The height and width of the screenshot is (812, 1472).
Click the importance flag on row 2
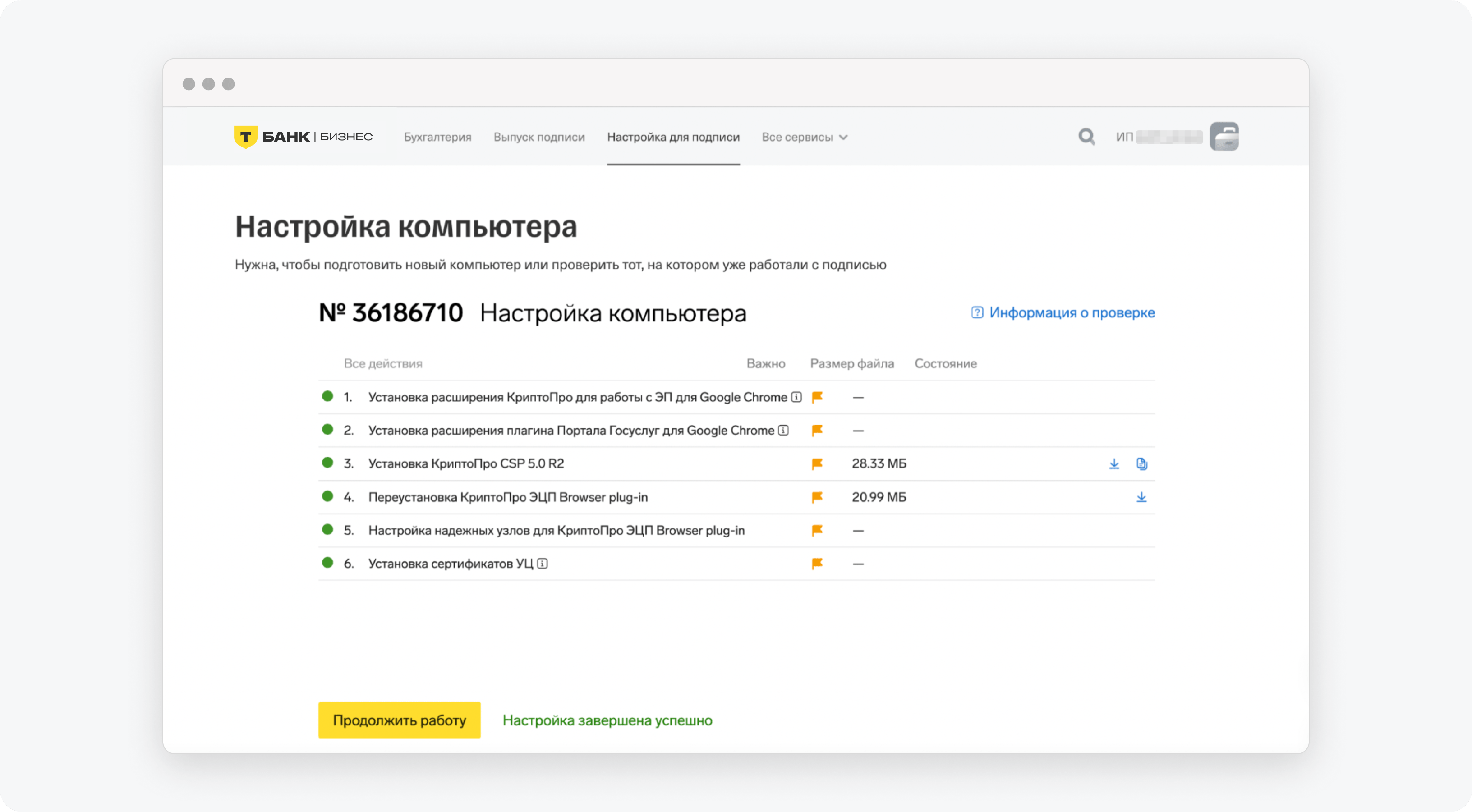[817, 430]
